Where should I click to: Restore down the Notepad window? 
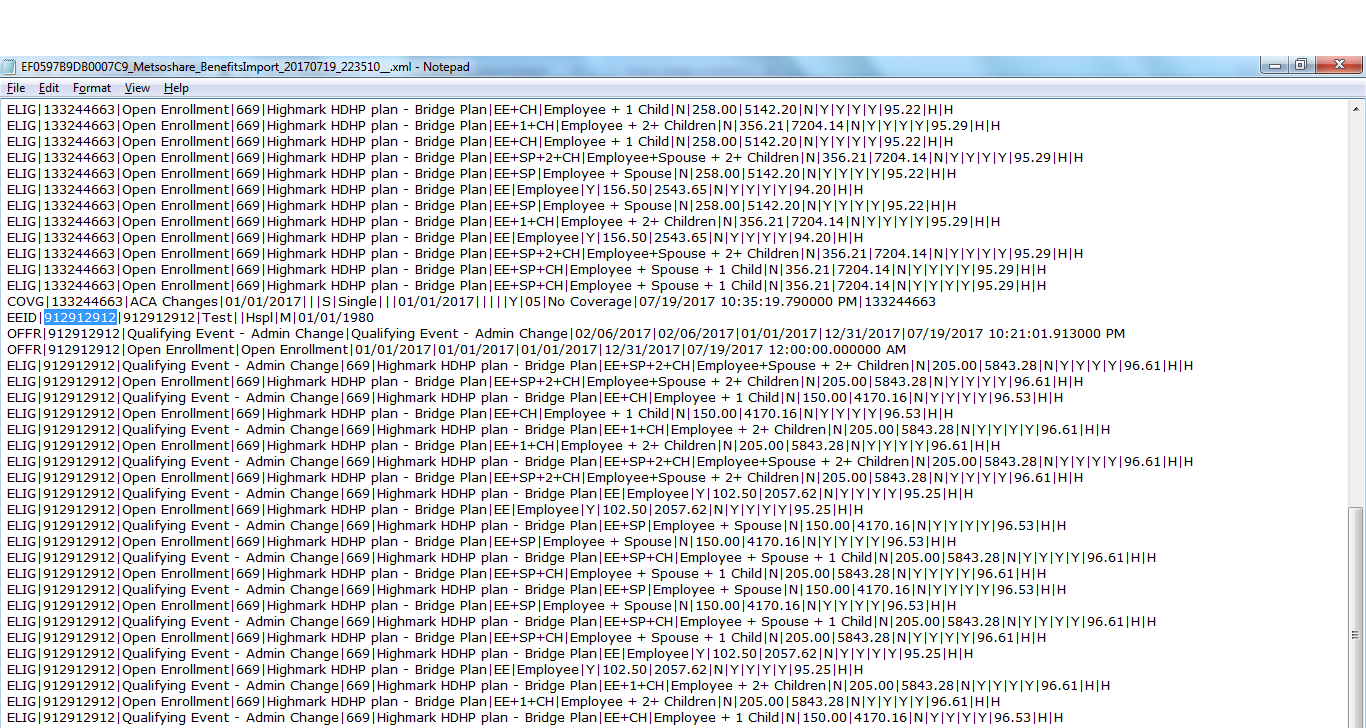tap(1300, 65)
